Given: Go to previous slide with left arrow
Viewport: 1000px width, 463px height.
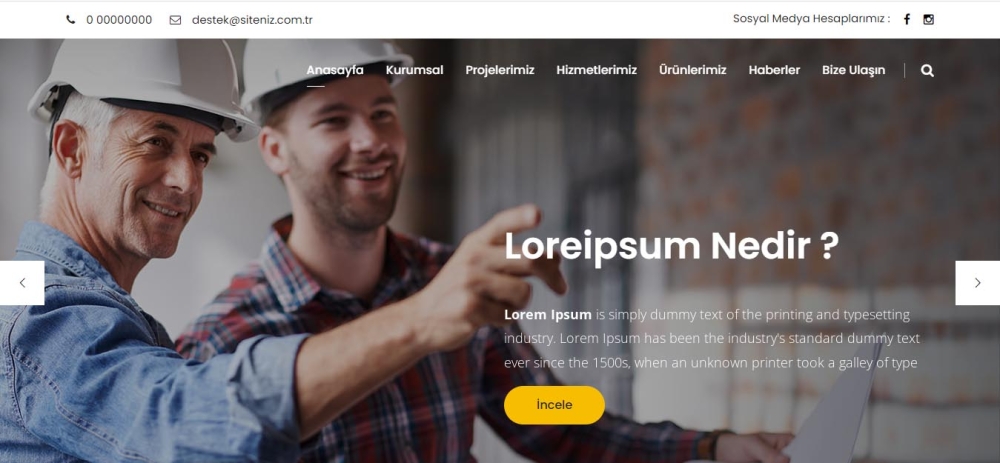Looking at the screenshot, I should [22, 283].
